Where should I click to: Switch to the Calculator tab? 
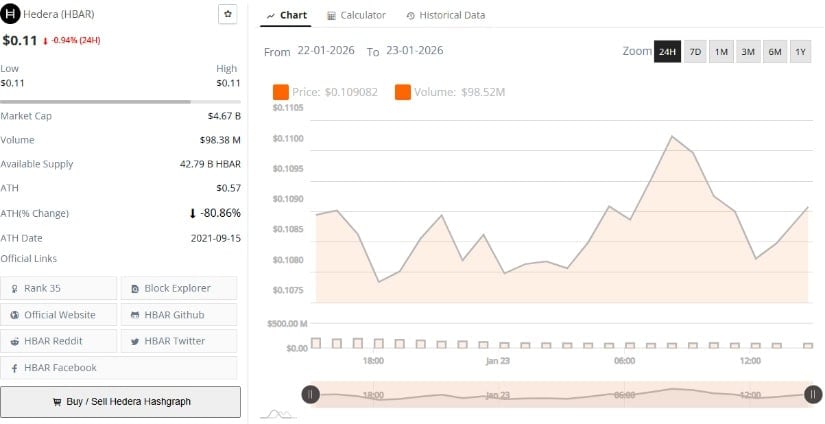click(x=356, y=16)
